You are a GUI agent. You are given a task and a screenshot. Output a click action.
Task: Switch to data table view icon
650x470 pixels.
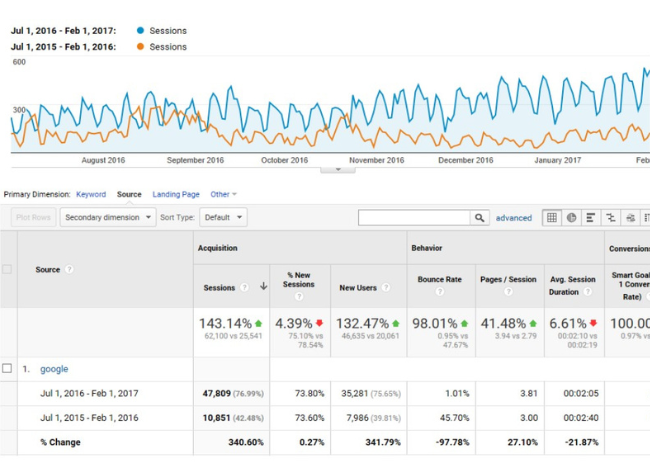552,218
